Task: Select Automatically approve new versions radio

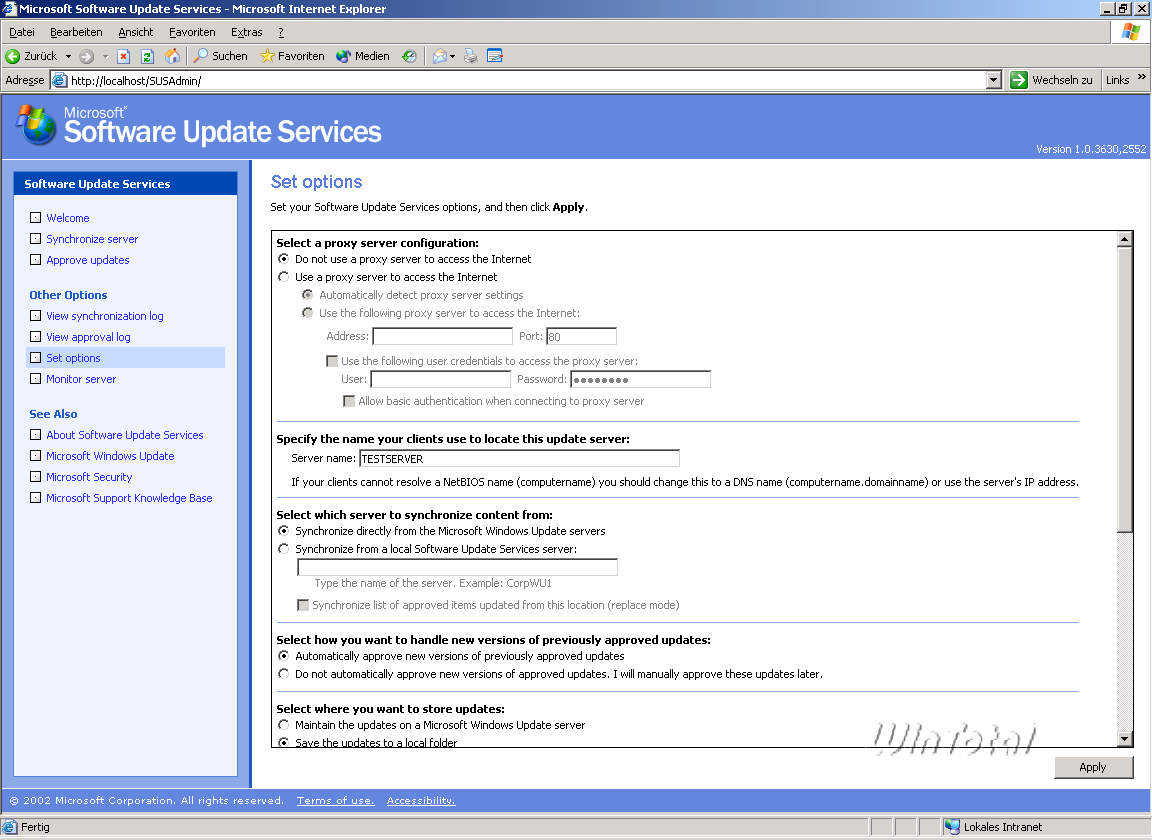Action: pos(284,656)
